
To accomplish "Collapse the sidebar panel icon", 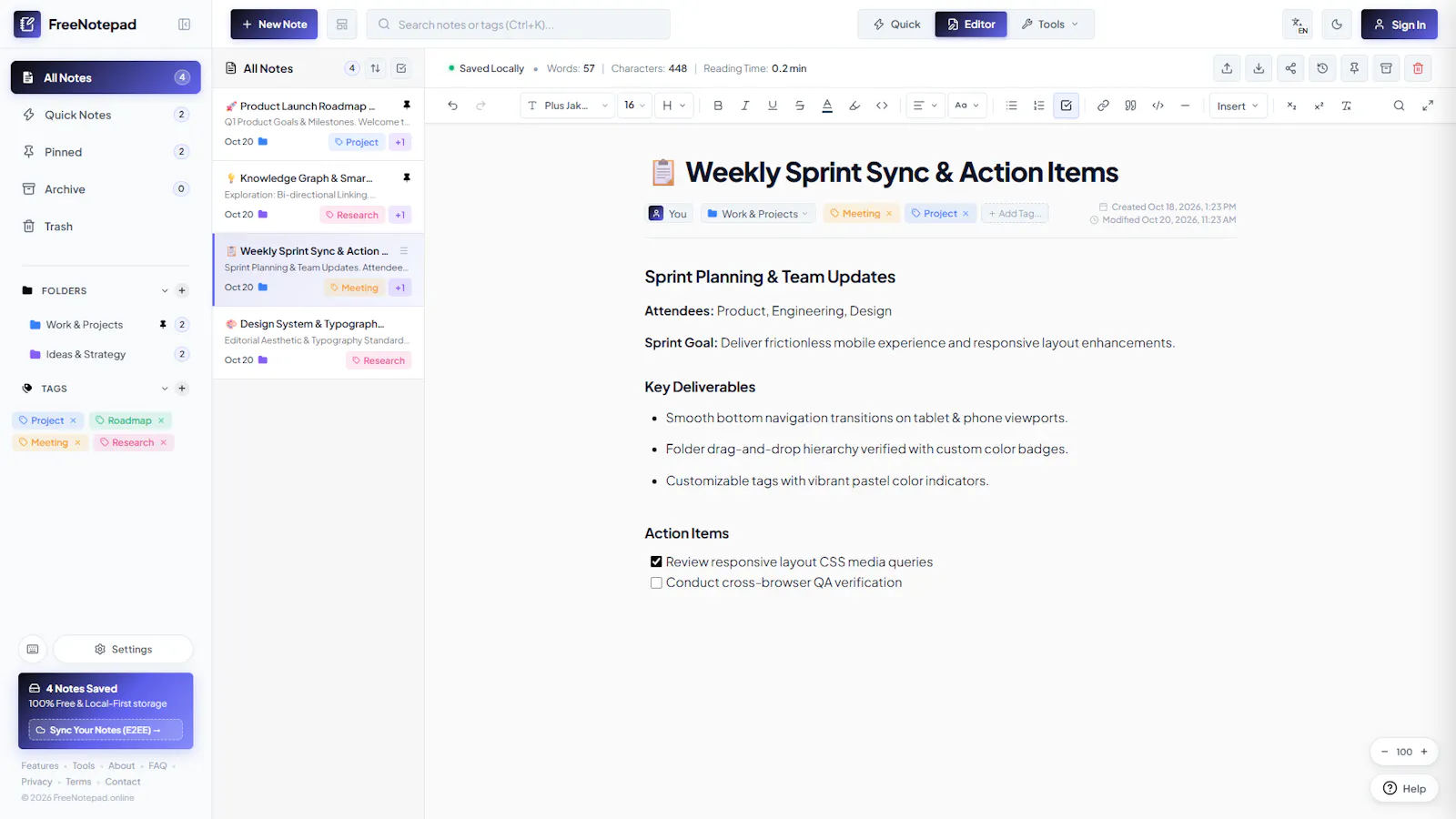I will tap(184, 25).
